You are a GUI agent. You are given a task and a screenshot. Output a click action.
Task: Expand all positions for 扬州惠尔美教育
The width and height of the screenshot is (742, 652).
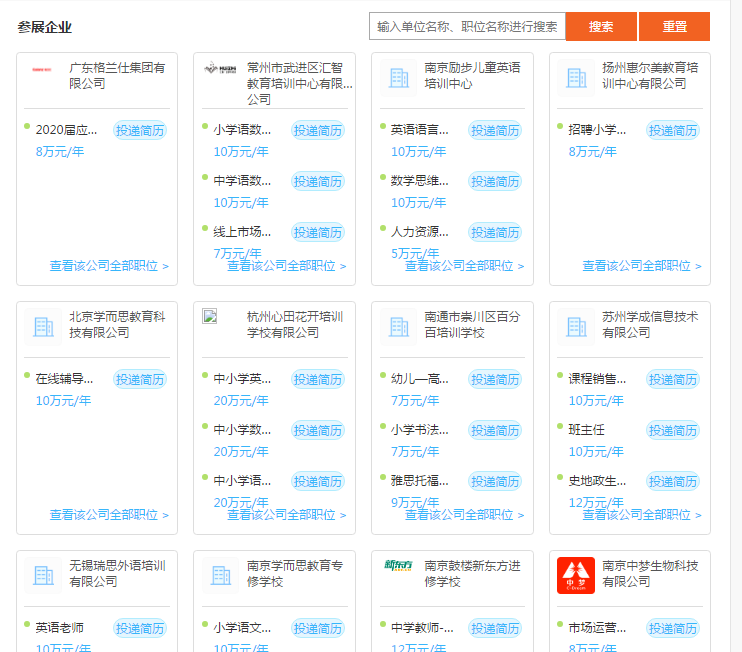pos(642,266)
